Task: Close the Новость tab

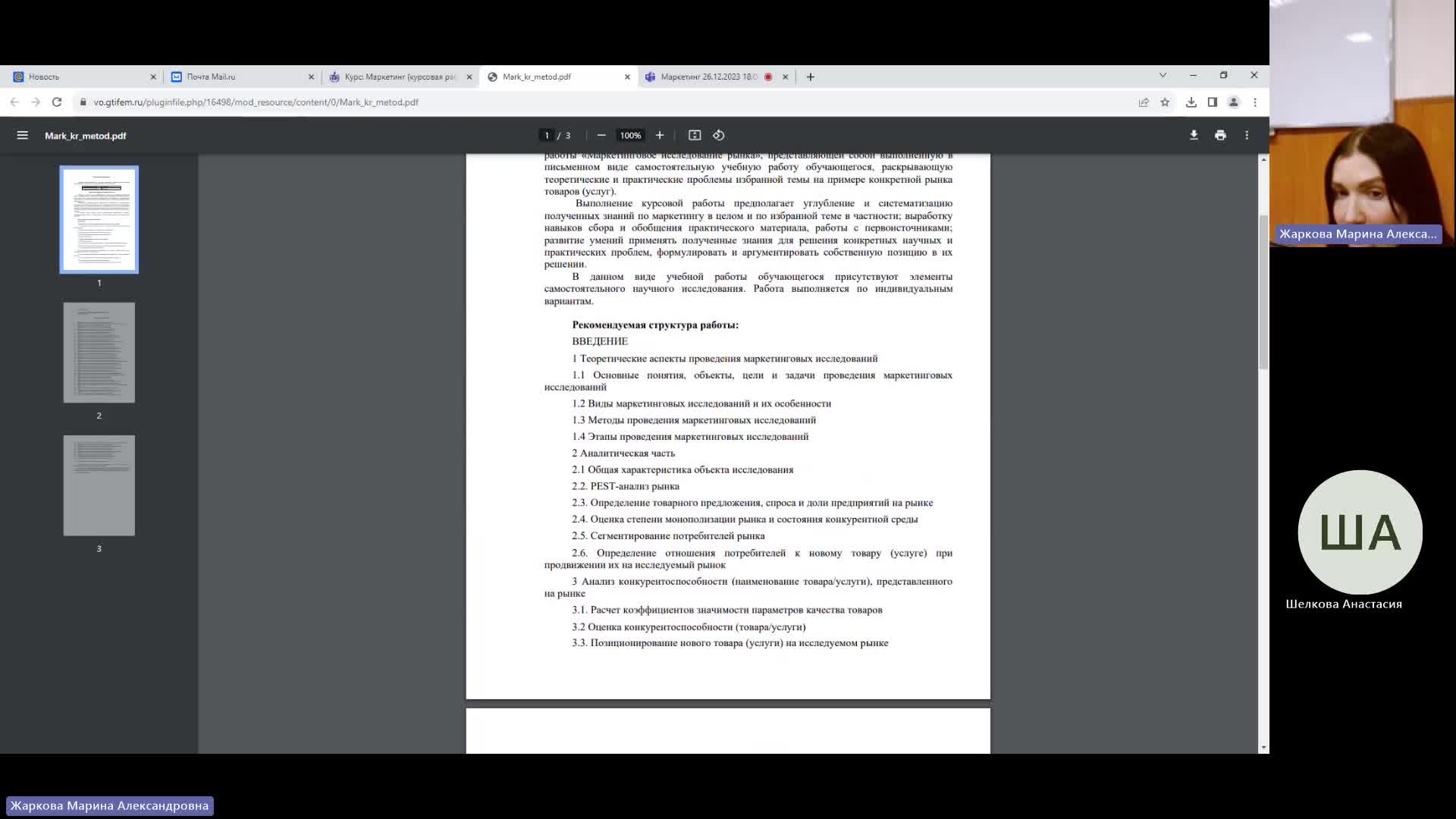Action: pos(153,77)
